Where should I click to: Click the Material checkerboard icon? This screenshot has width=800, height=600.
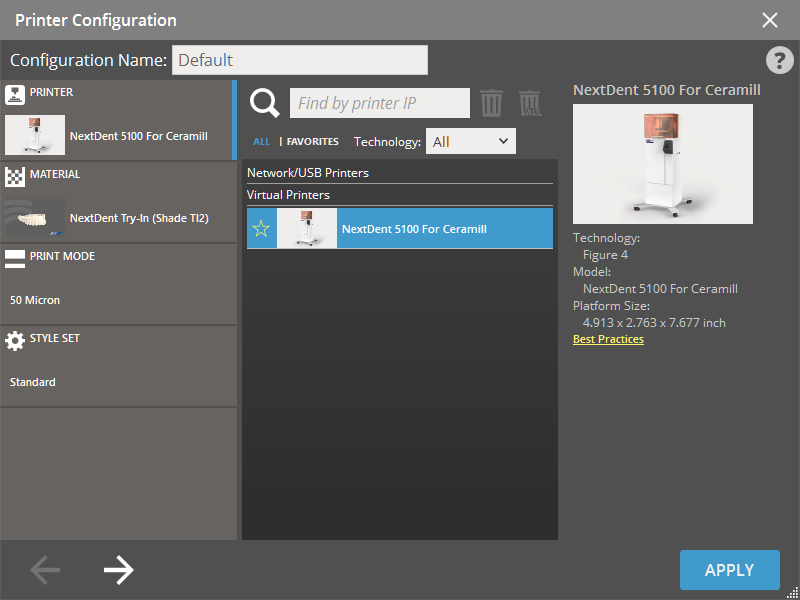[x=15, y=177]
